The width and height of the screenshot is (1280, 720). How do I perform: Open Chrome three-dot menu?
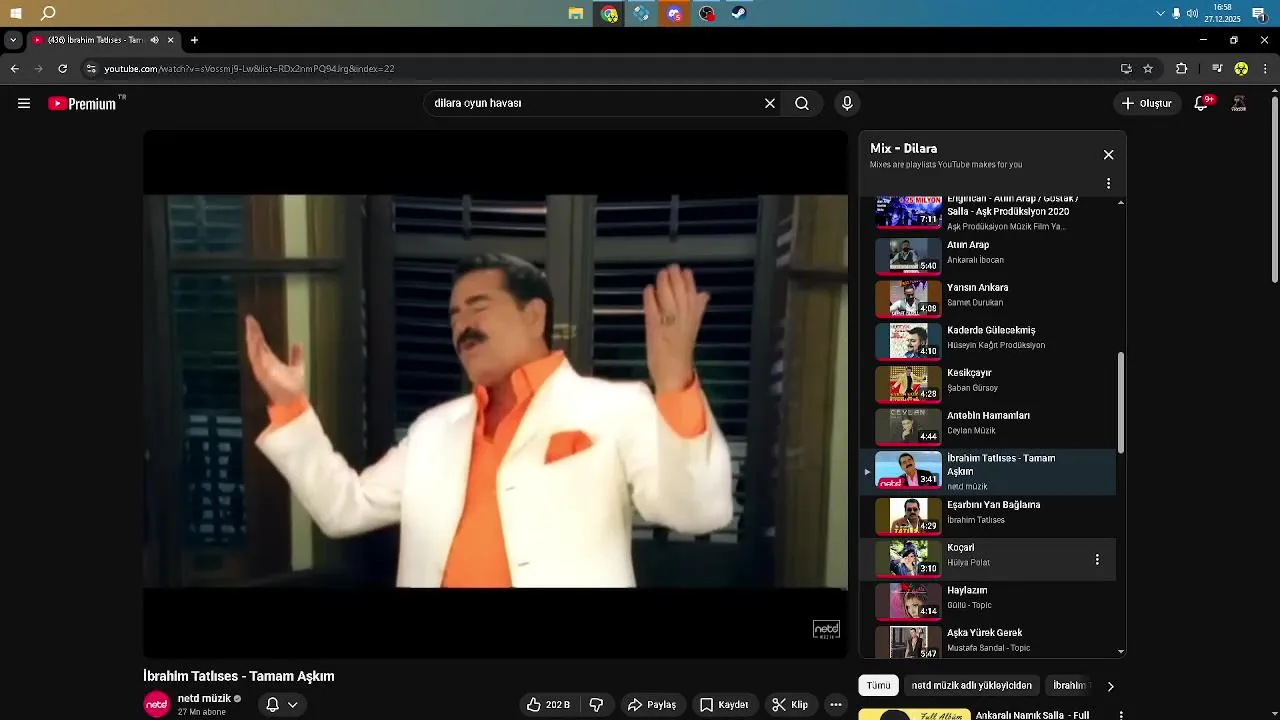(1266, 69)
